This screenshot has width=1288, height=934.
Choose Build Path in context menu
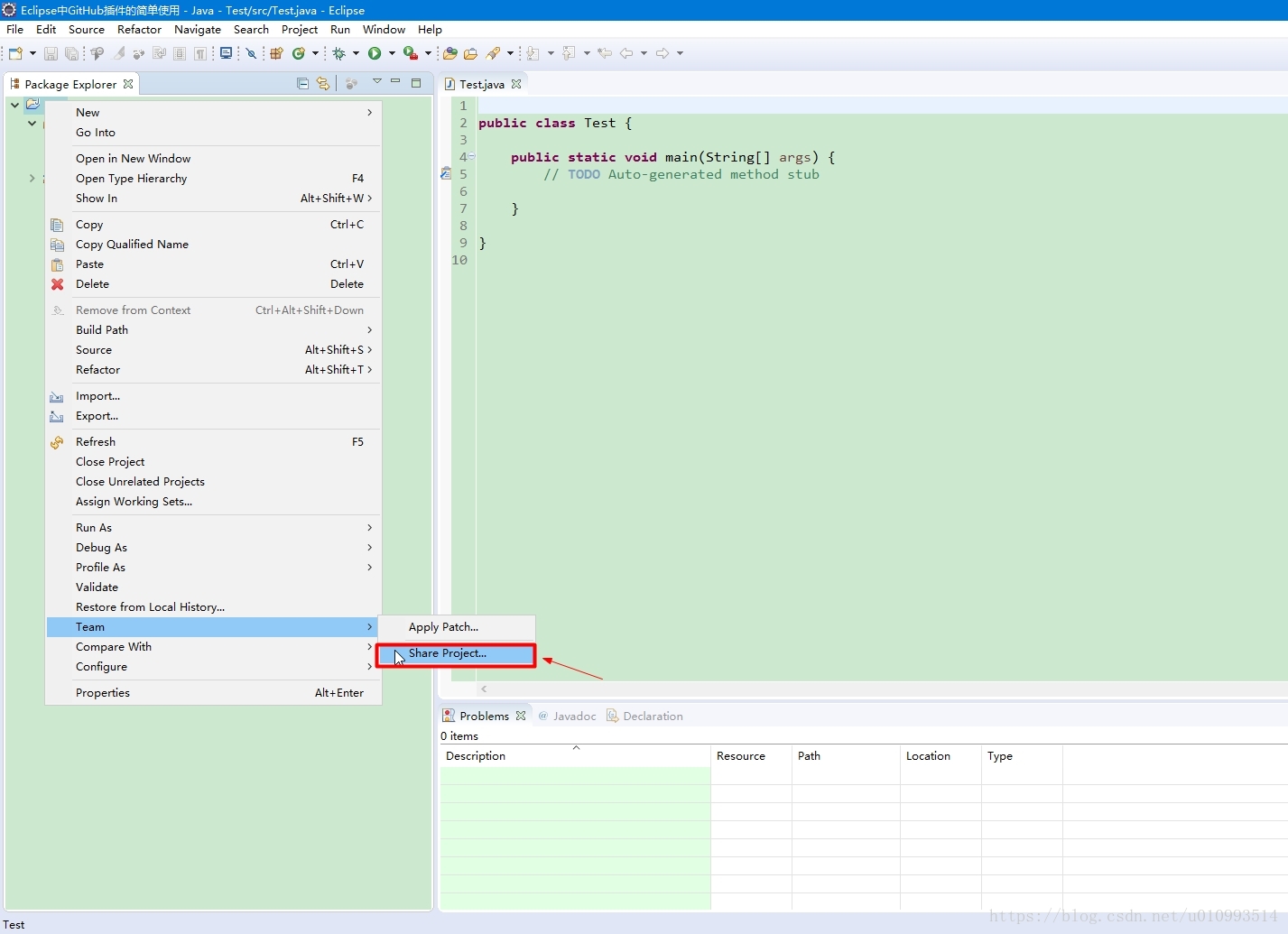pos(213,330)
